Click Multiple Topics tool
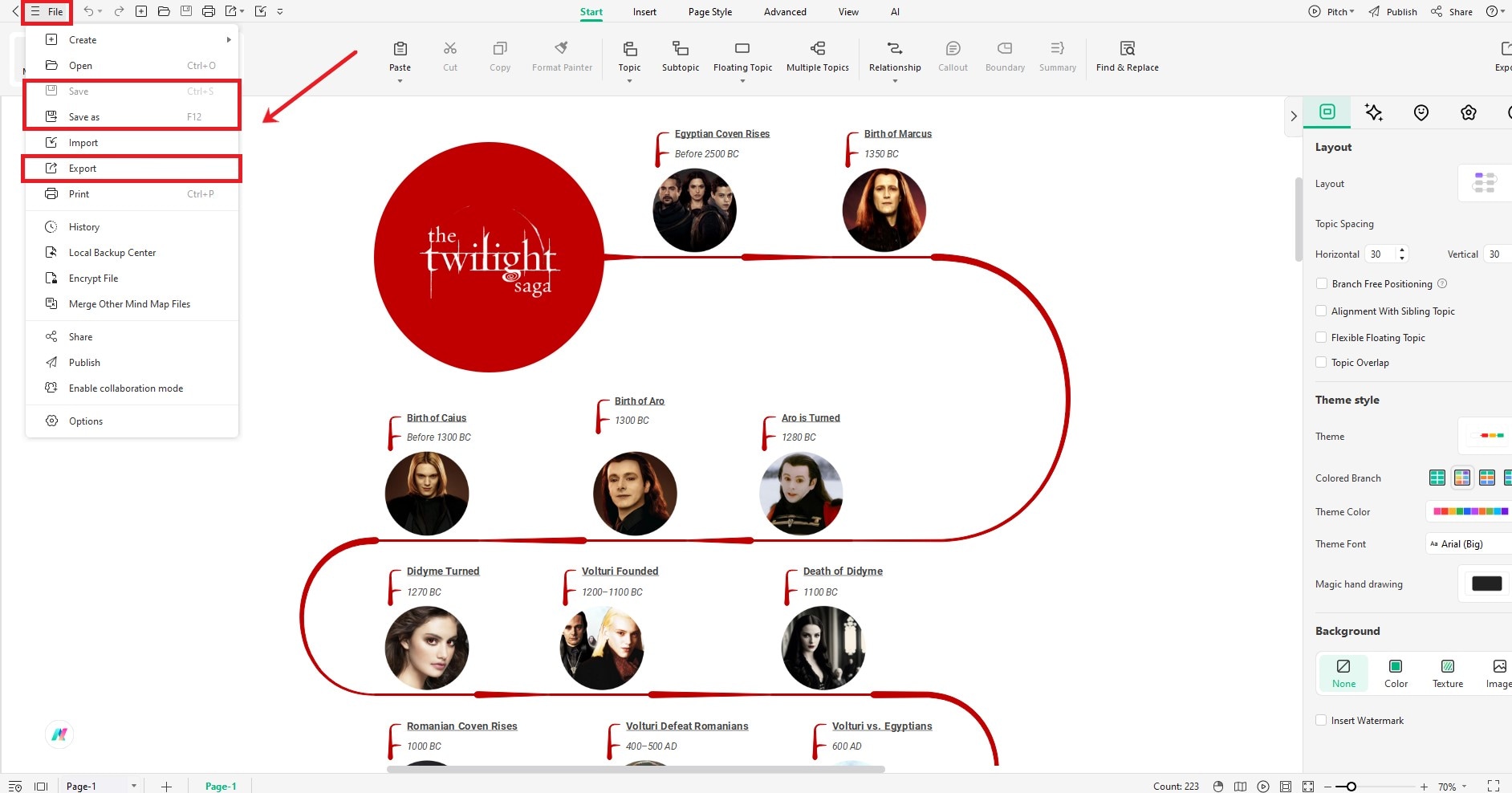 [817, 56]
